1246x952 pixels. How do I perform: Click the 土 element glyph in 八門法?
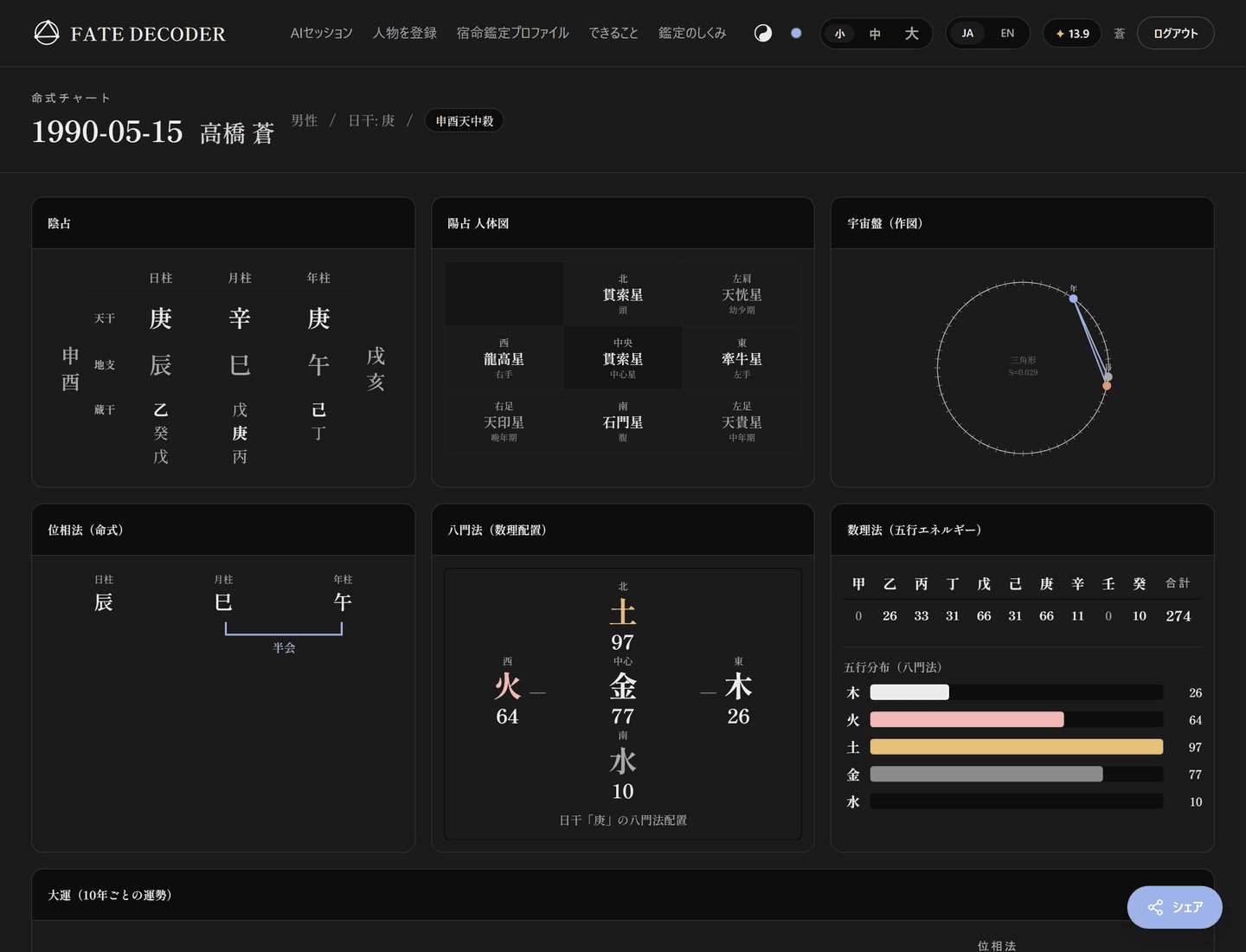pyautogui.click(x=623, y=613)
